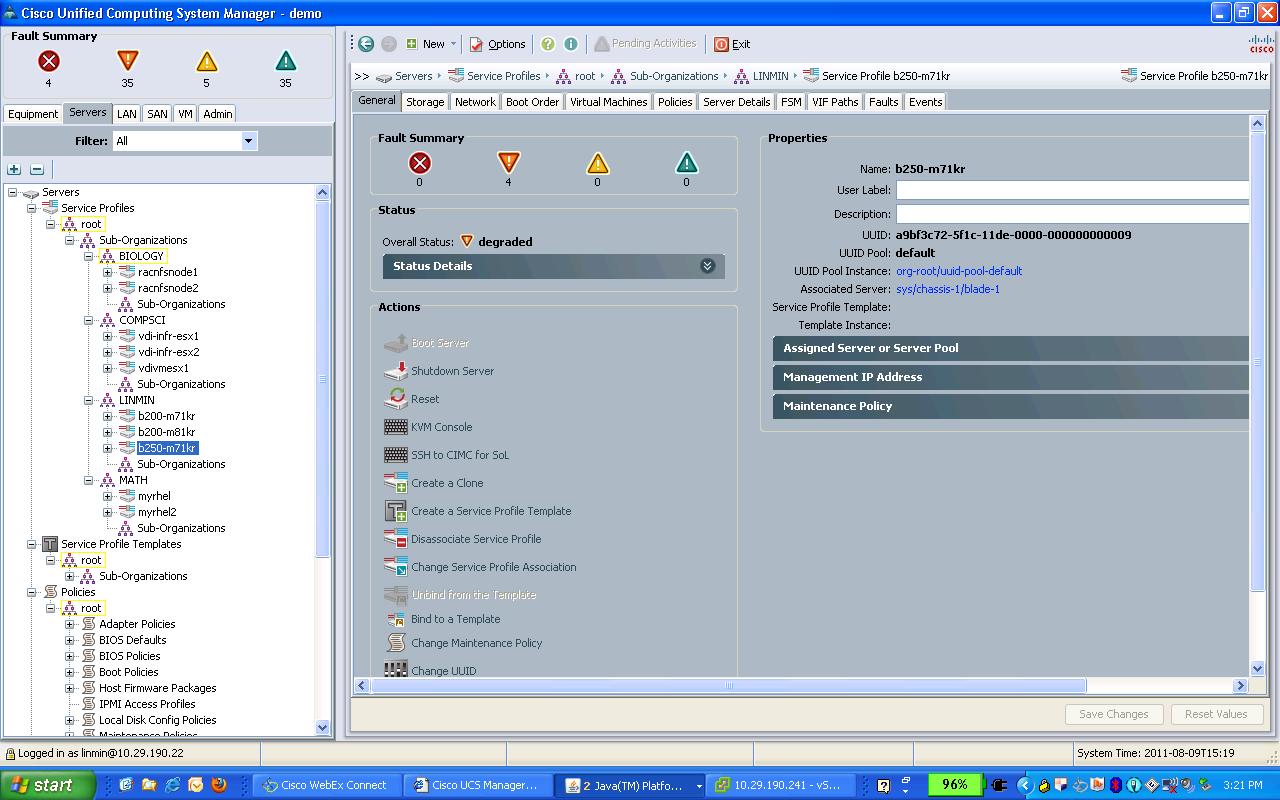The image size is (1280, 800).
Task: Select myrhel2 service profile in the tree
Action: [x=157, y=512]
